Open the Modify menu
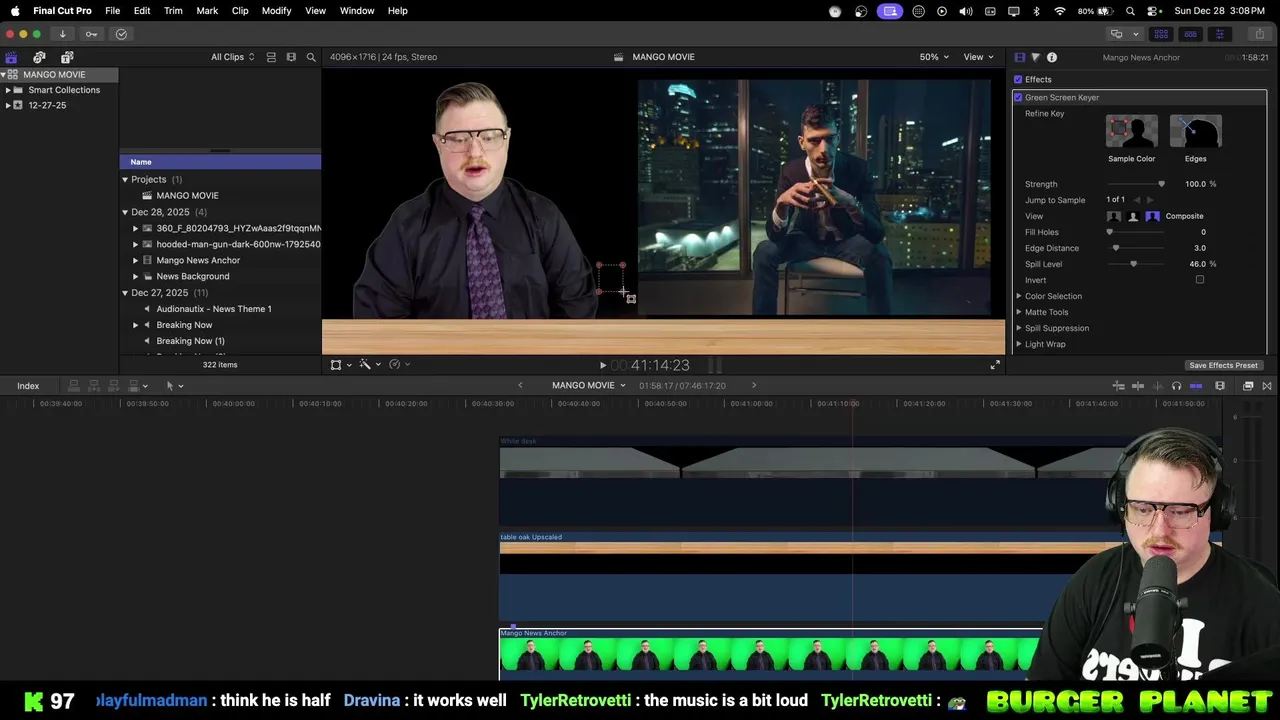This screenshot has width=1280, height=720. click(x=276, y=11)
